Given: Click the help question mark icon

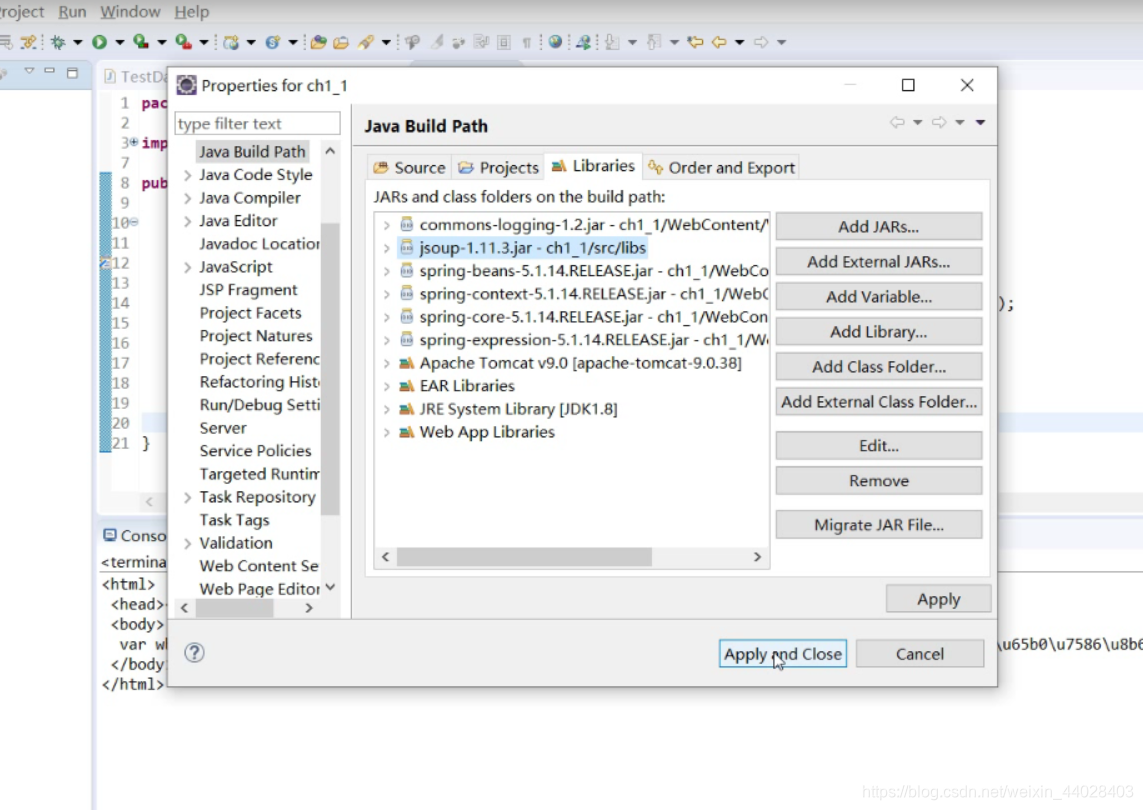Looking at the screenshot, I should pos(195,653).
